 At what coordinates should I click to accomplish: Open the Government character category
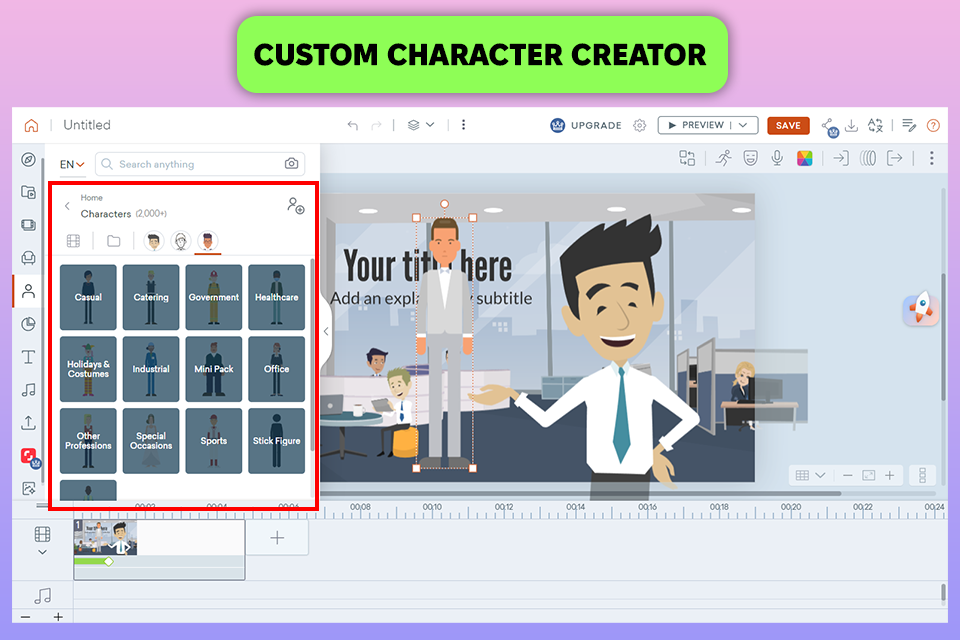(214, 297)
